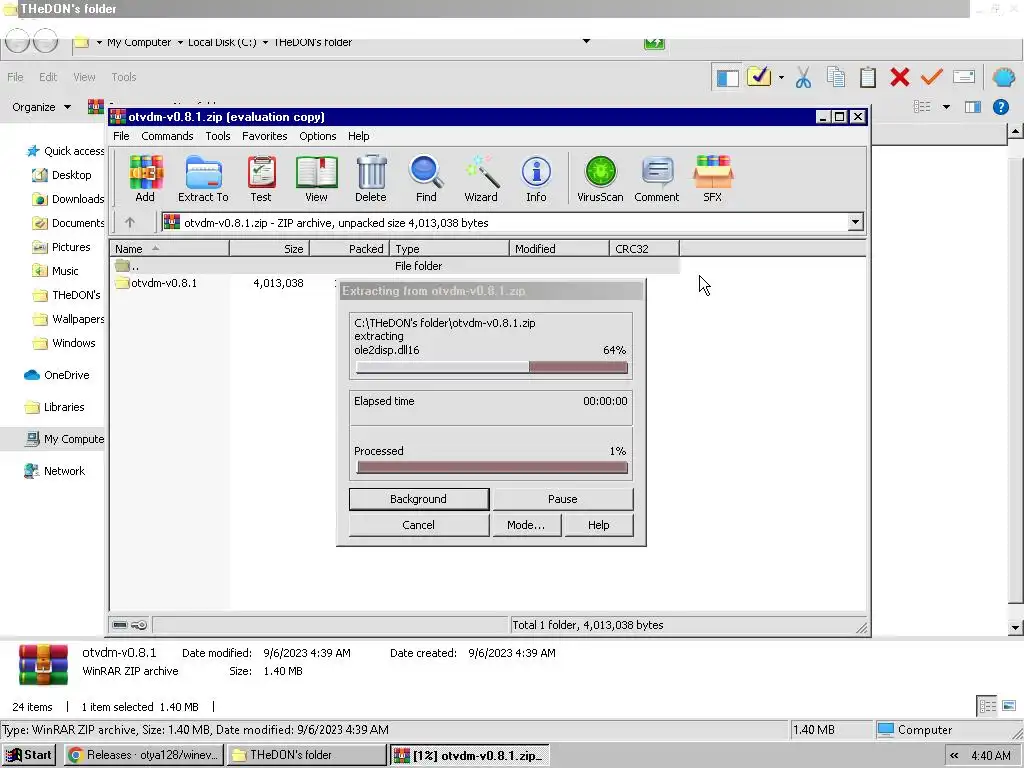Go up one level in WinRAR
Image resolution: width=1024 pixels, height=768 pixels.
tap(130, 223)
